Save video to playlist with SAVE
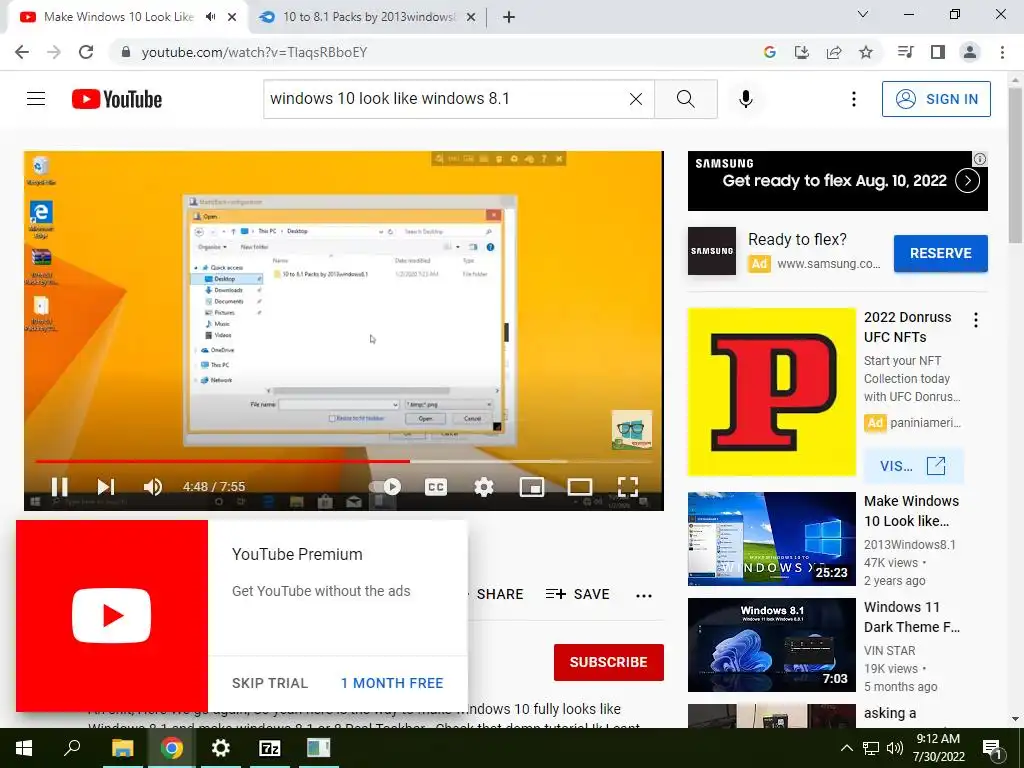The width and height of the screenshot is (1024, 768). (x=578, y=594)
